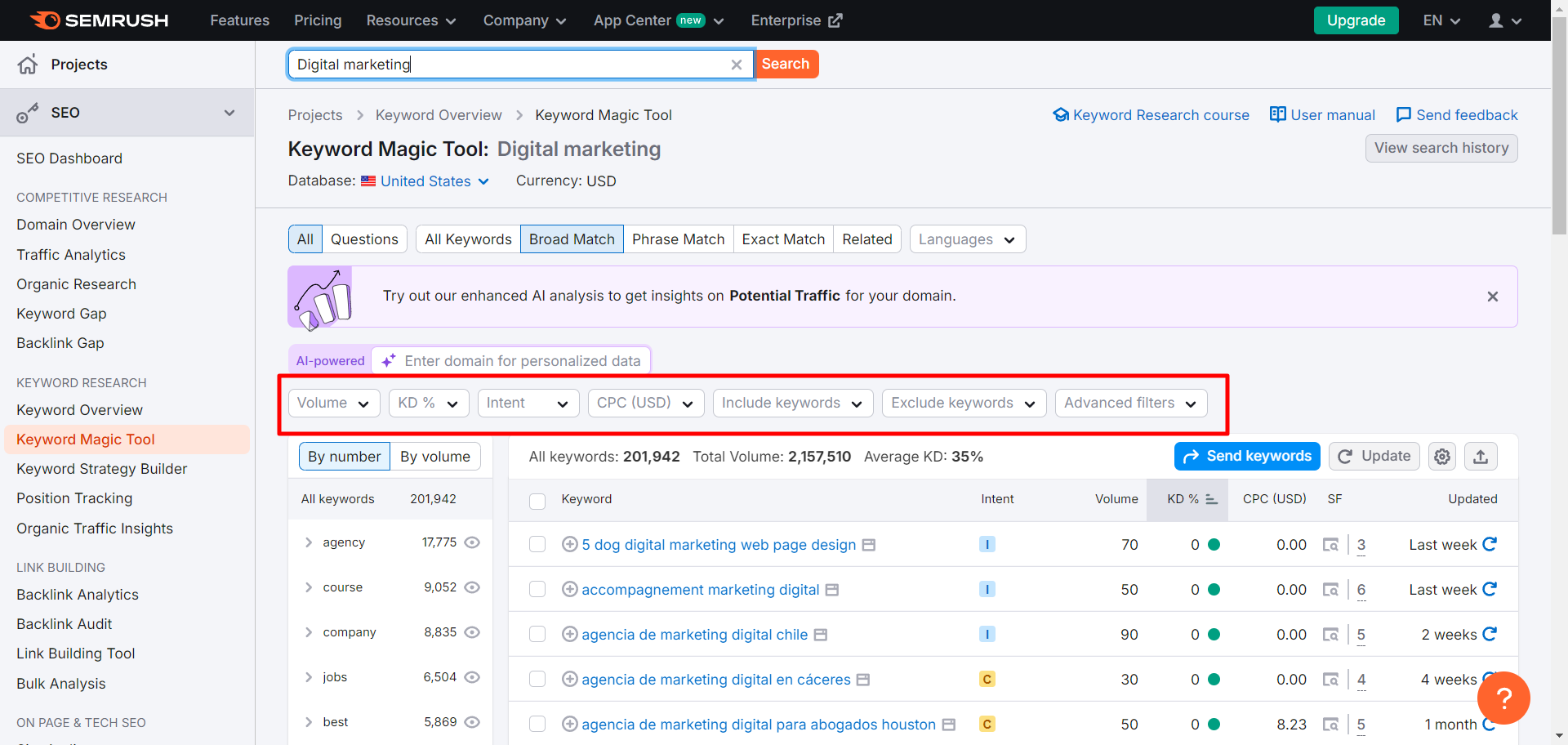Select all keywords header checkbox

(x=537, y=501)
